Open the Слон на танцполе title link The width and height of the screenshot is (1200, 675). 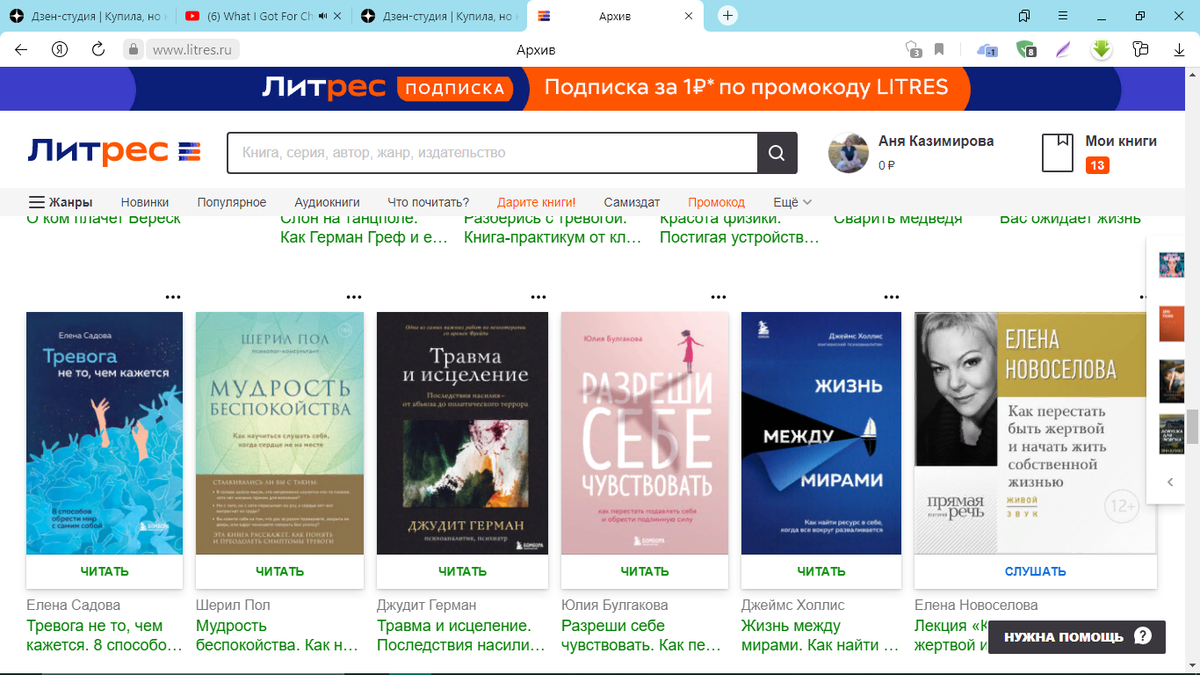[364, 229]
